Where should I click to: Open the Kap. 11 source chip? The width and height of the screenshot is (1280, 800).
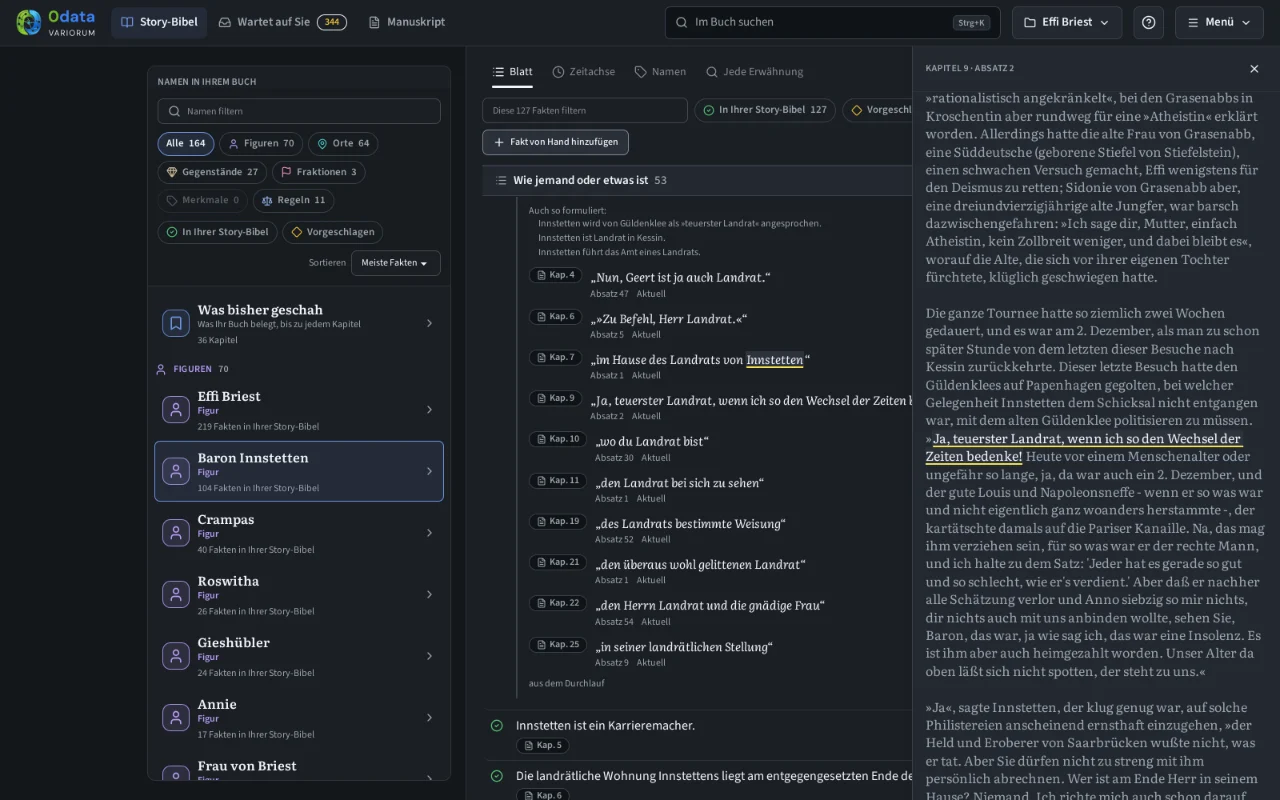pyautogui.click(x=558, y=480)
